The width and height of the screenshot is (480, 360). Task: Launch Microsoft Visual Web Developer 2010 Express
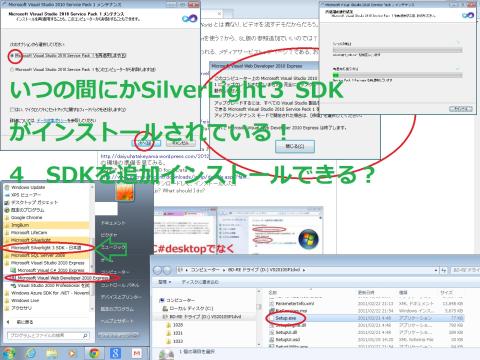coord(60,278)
